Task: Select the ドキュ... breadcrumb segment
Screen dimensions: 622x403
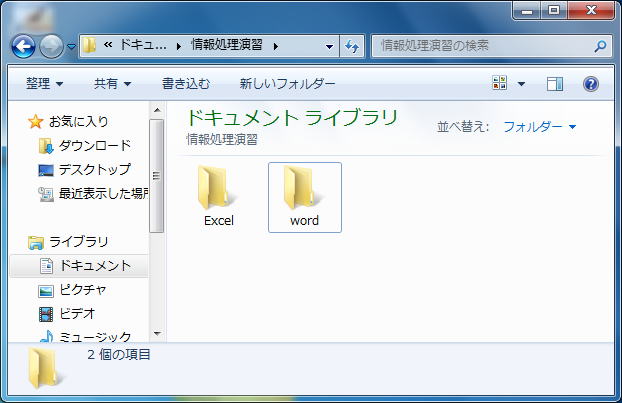Action: coord(143,45)
